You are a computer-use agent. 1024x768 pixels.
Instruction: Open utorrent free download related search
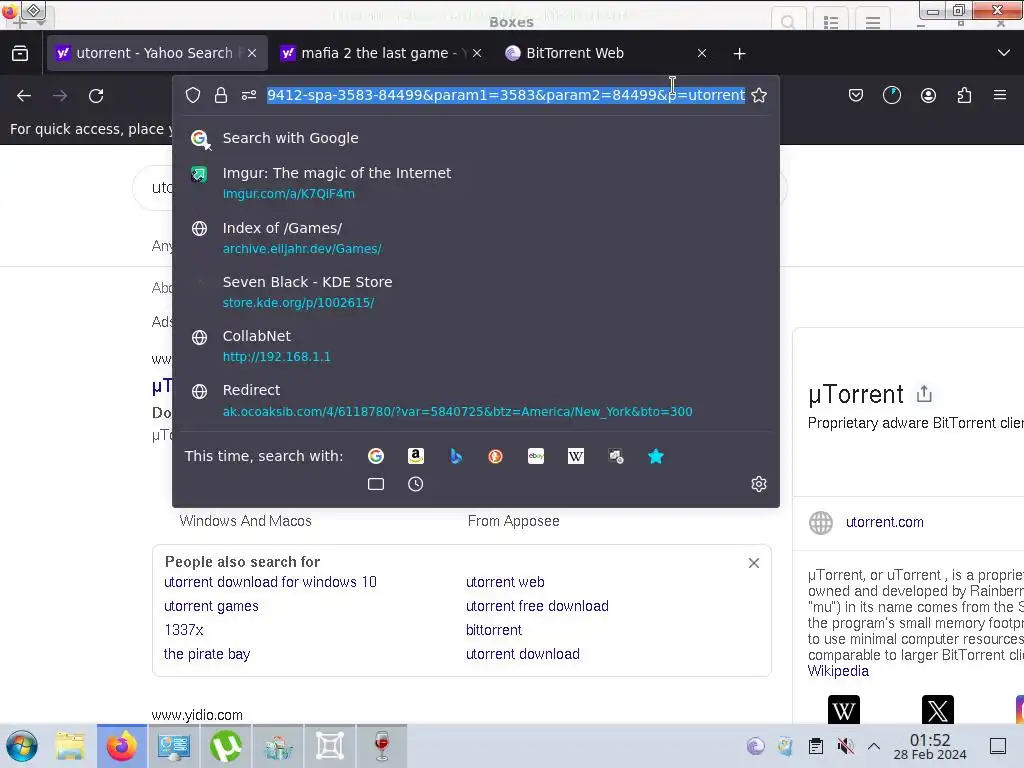point(537,606)
